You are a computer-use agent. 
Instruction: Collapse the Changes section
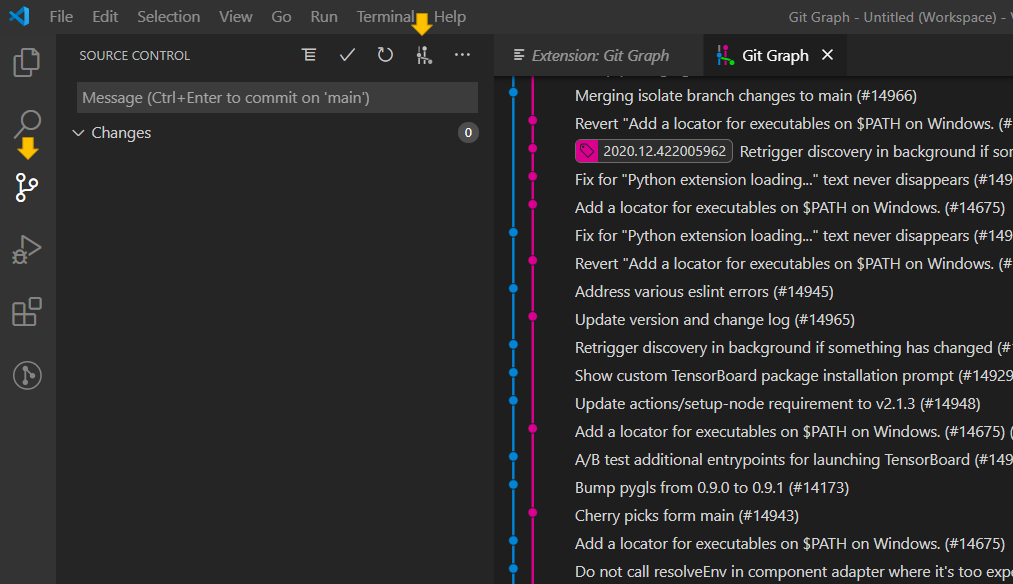[x=78, y=132]
